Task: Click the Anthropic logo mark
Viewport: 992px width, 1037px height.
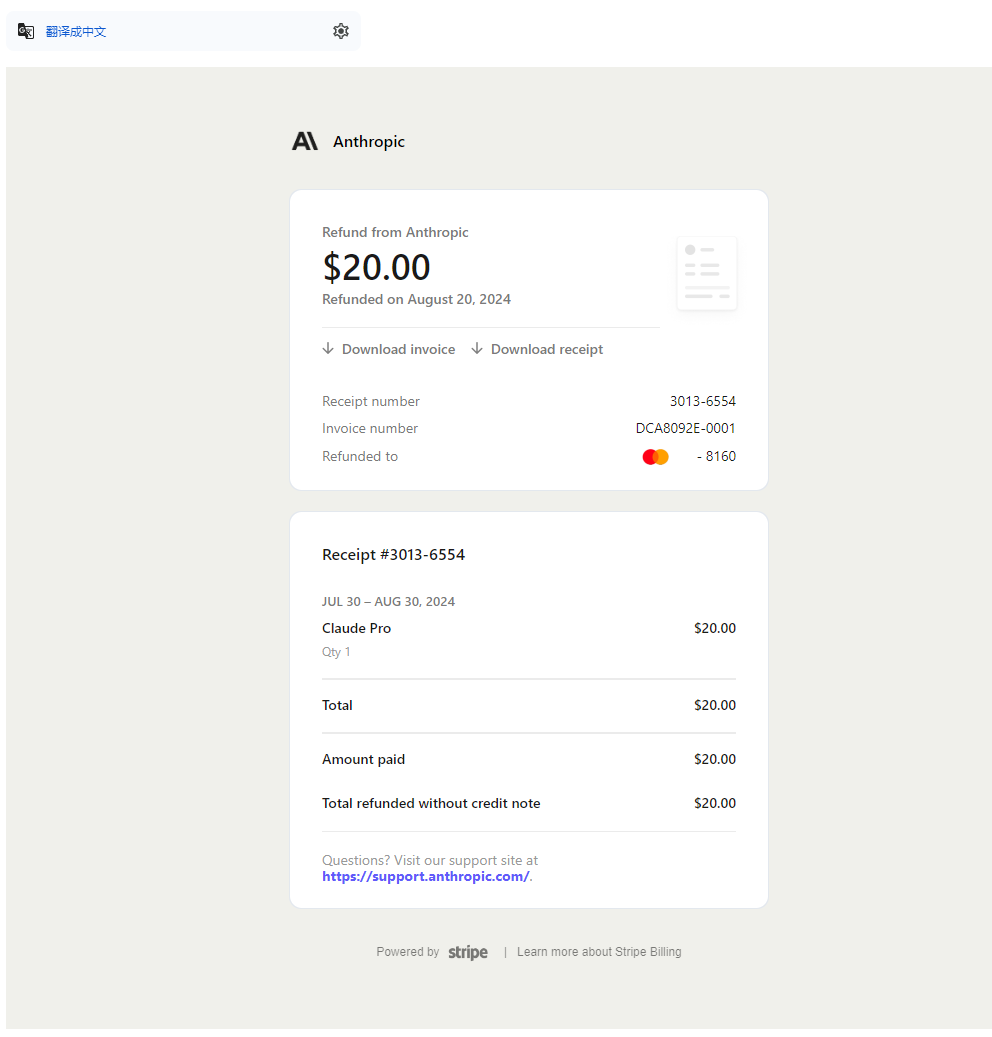Action: pyautogui.click(x=305, y=141)
